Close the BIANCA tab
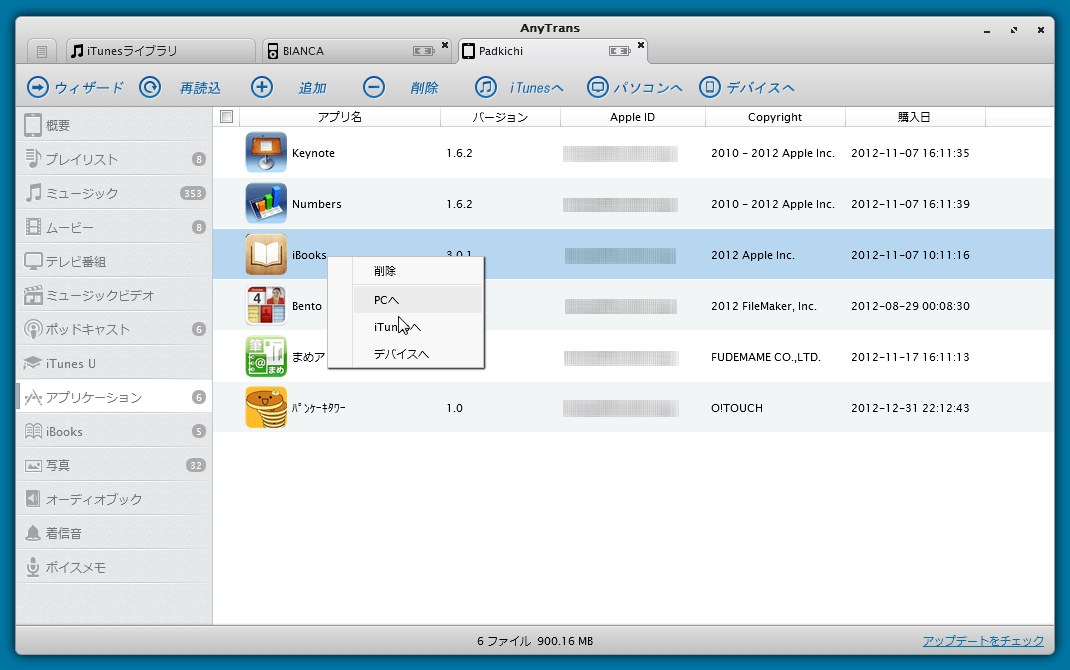 (x=445, y=45)
